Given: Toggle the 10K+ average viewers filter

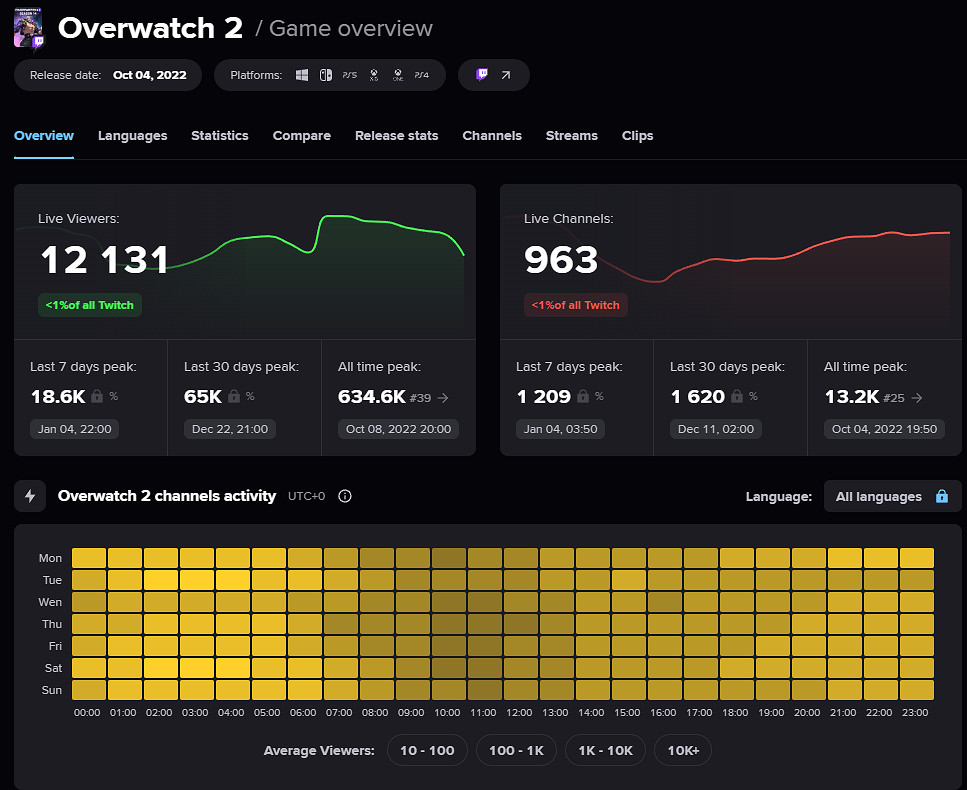Looking at the screenshot, I should [682, 750].
